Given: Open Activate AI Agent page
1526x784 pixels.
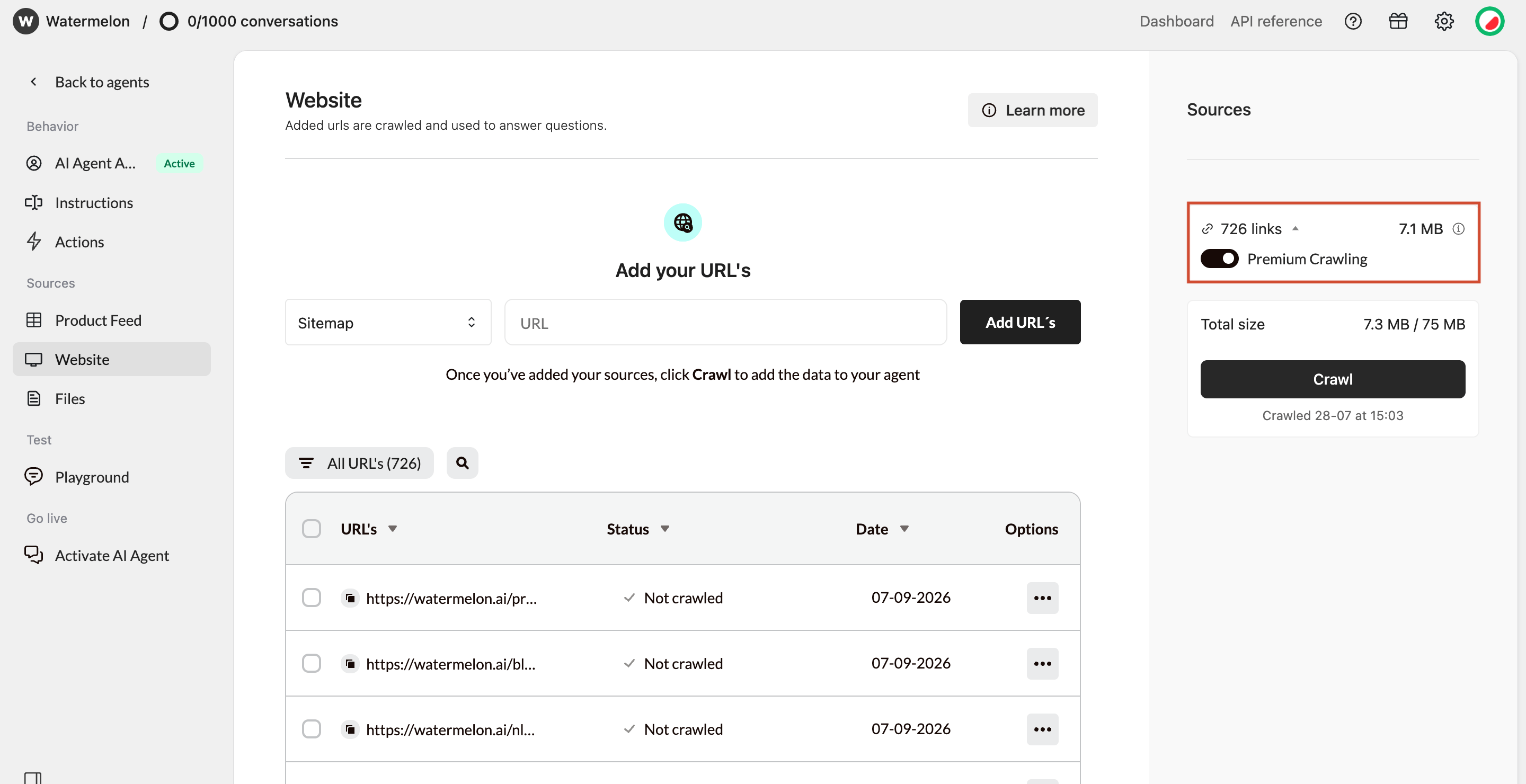Looking at the screenshot, I should pos(112,555).
